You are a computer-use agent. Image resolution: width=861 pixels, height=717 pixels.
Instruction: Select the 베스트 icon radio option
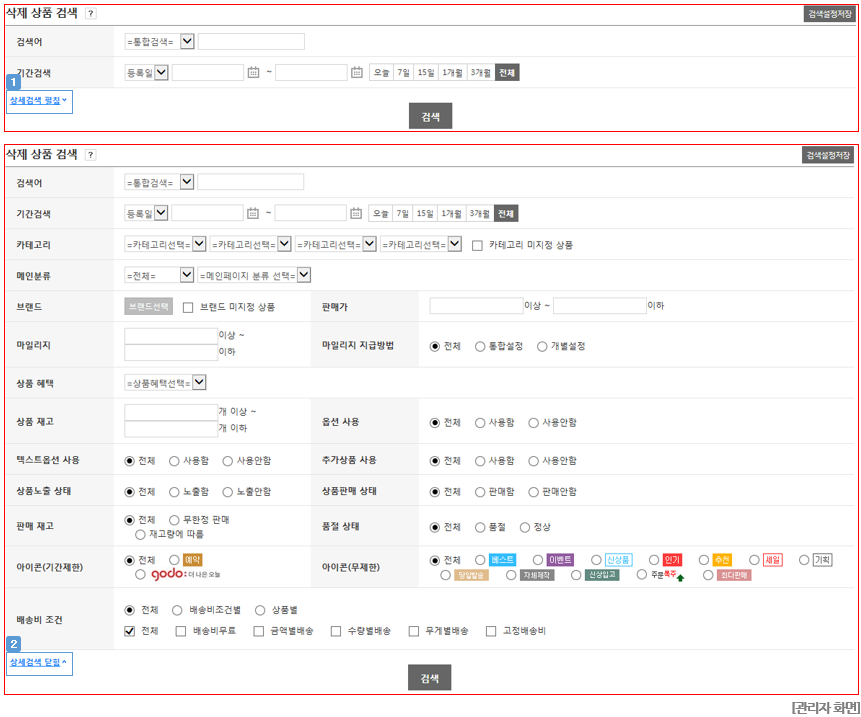(x=480, y=560)
